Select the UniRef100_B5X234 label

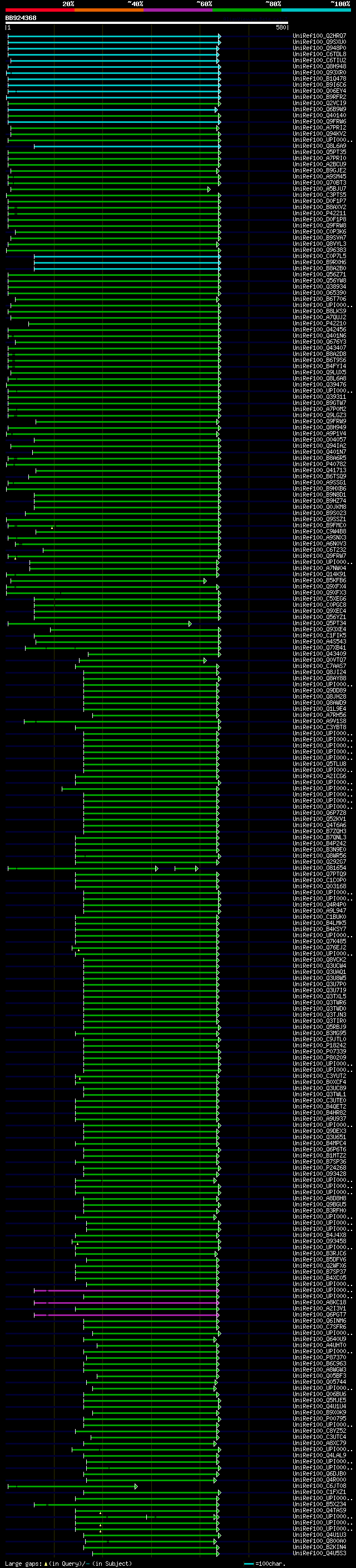[x=319, y=1504]
